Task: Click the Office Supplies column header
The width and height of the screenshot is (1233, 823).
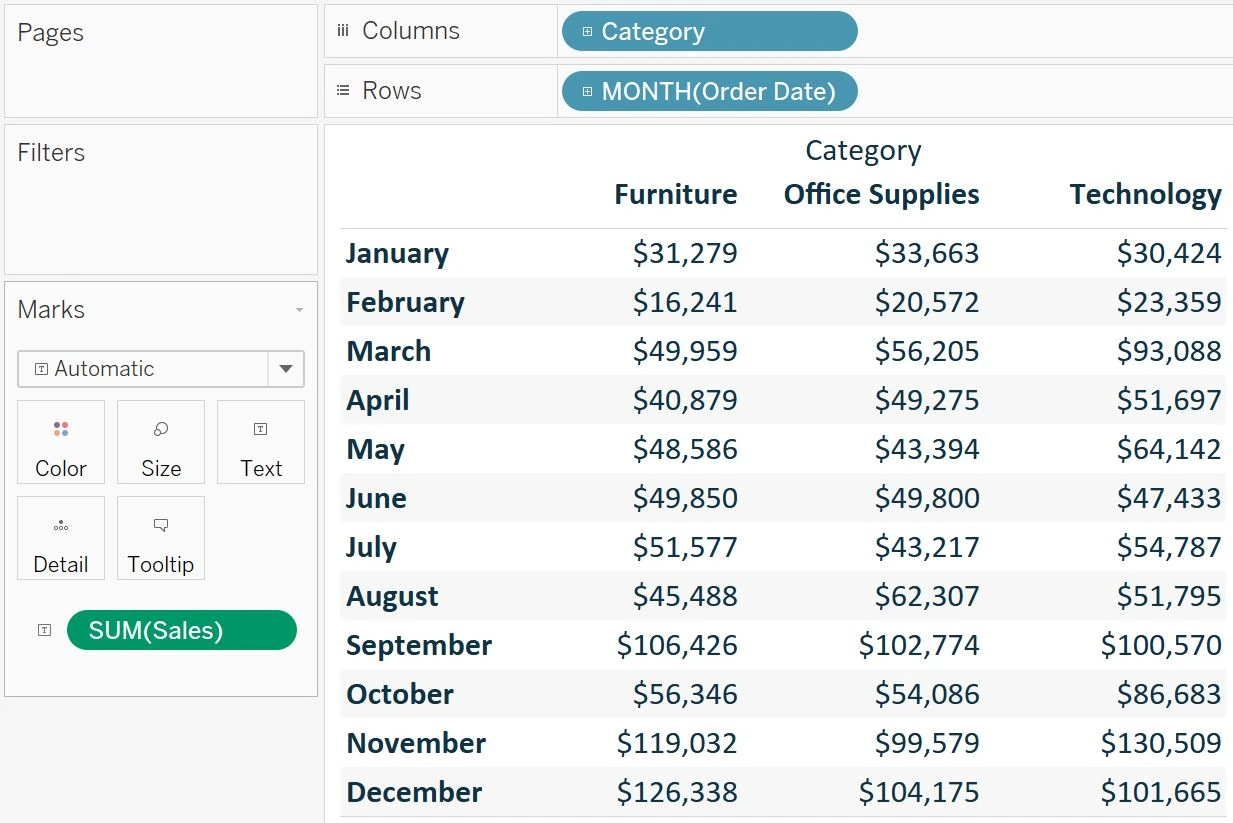Action: 881,194
